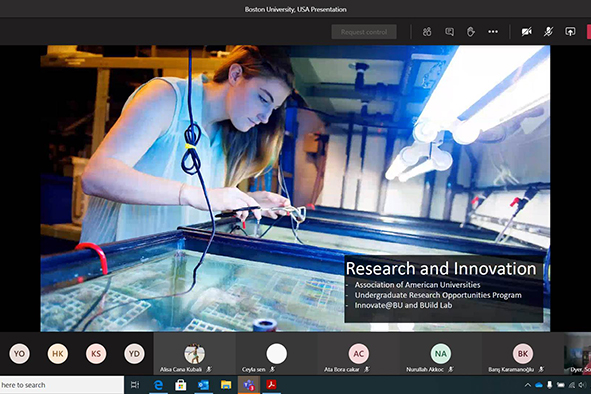The width and height of the screenshot is (591, 394).
Task: Click the OneDrive cloud tray icon
Action: click(539, 385)
